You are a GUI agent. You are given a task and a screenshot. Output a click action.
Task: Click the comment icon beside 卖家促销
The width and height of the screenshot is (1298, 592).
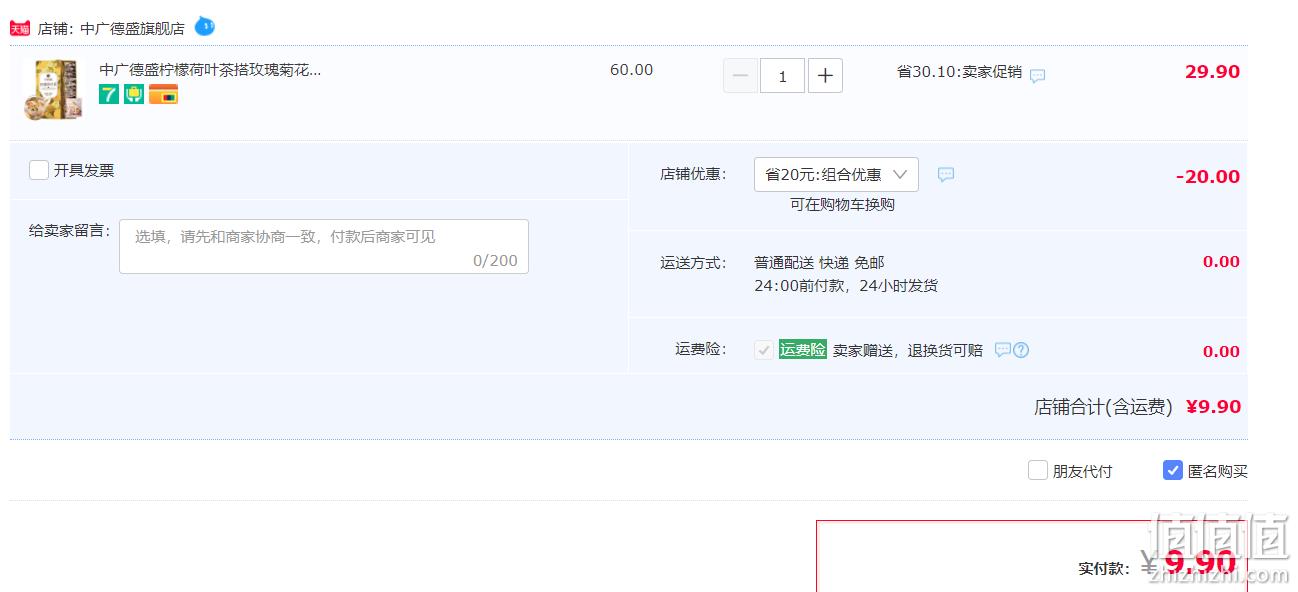click(1038, 75)
